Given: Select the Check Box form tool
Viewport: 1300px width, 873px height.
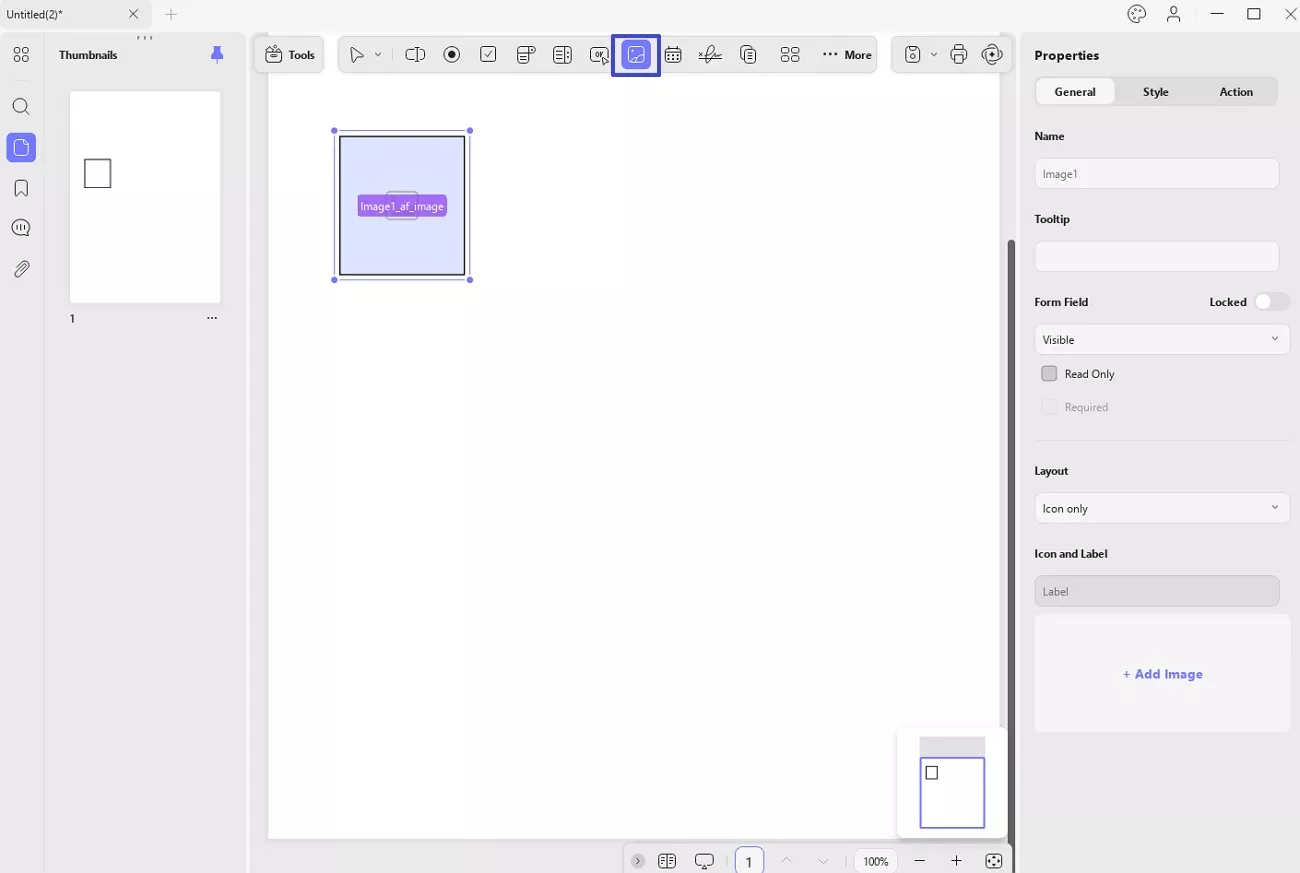Looking at the screenshot, I should tap(488, 55).
